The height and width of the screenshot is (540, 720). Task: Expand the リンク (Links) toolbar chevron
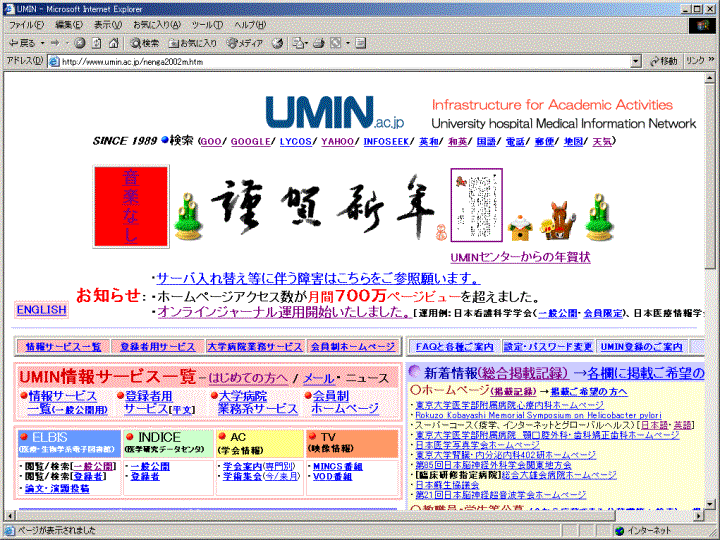tap(711, 61)
